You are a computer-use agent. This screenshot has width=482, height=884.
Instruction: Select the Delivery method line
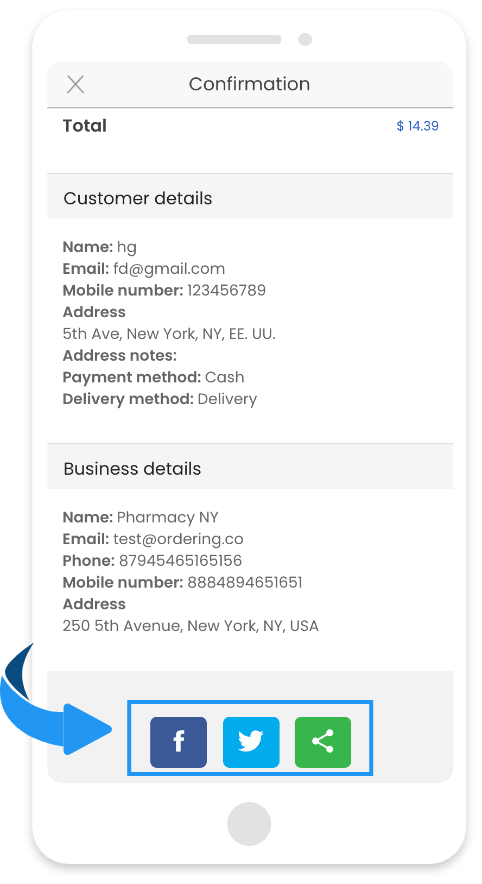160,399
